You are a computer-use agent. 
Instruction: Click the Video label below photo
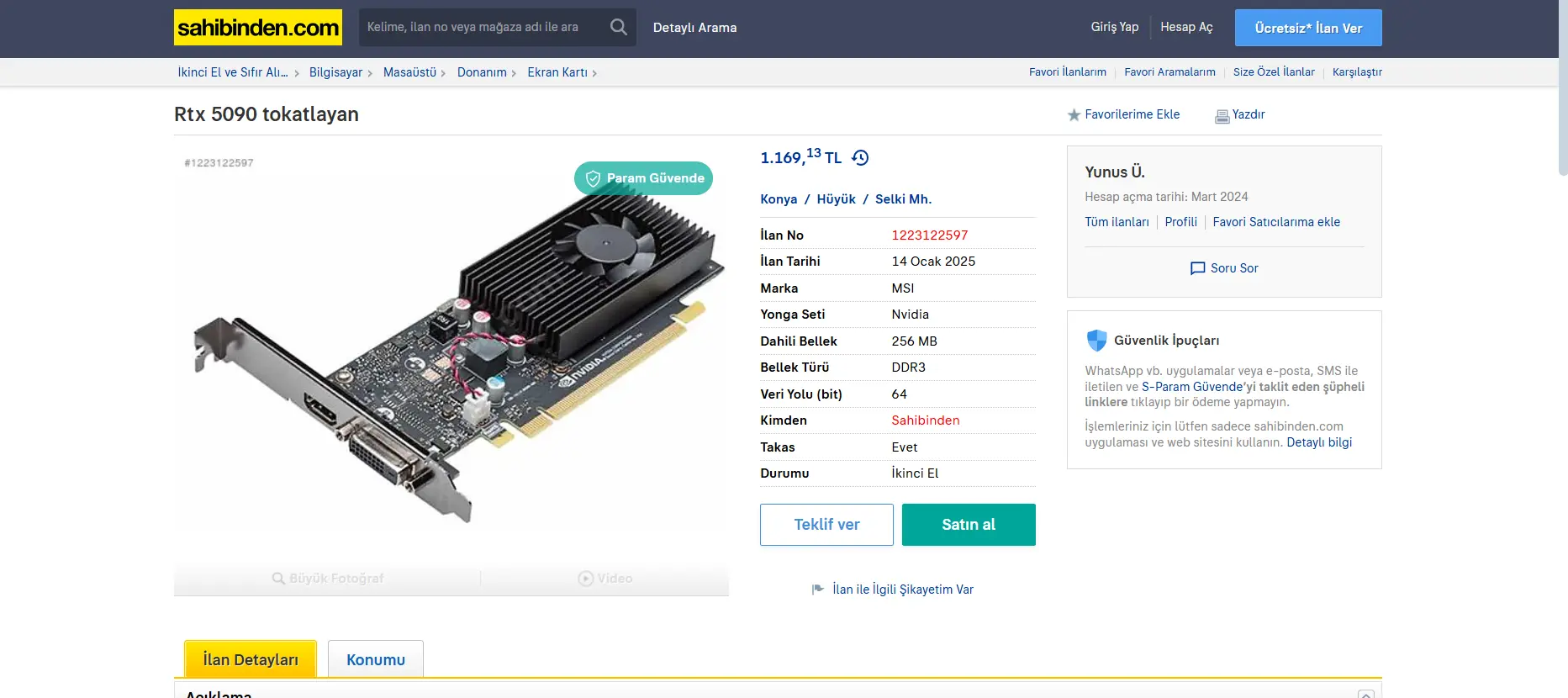(x=615, y=579)
